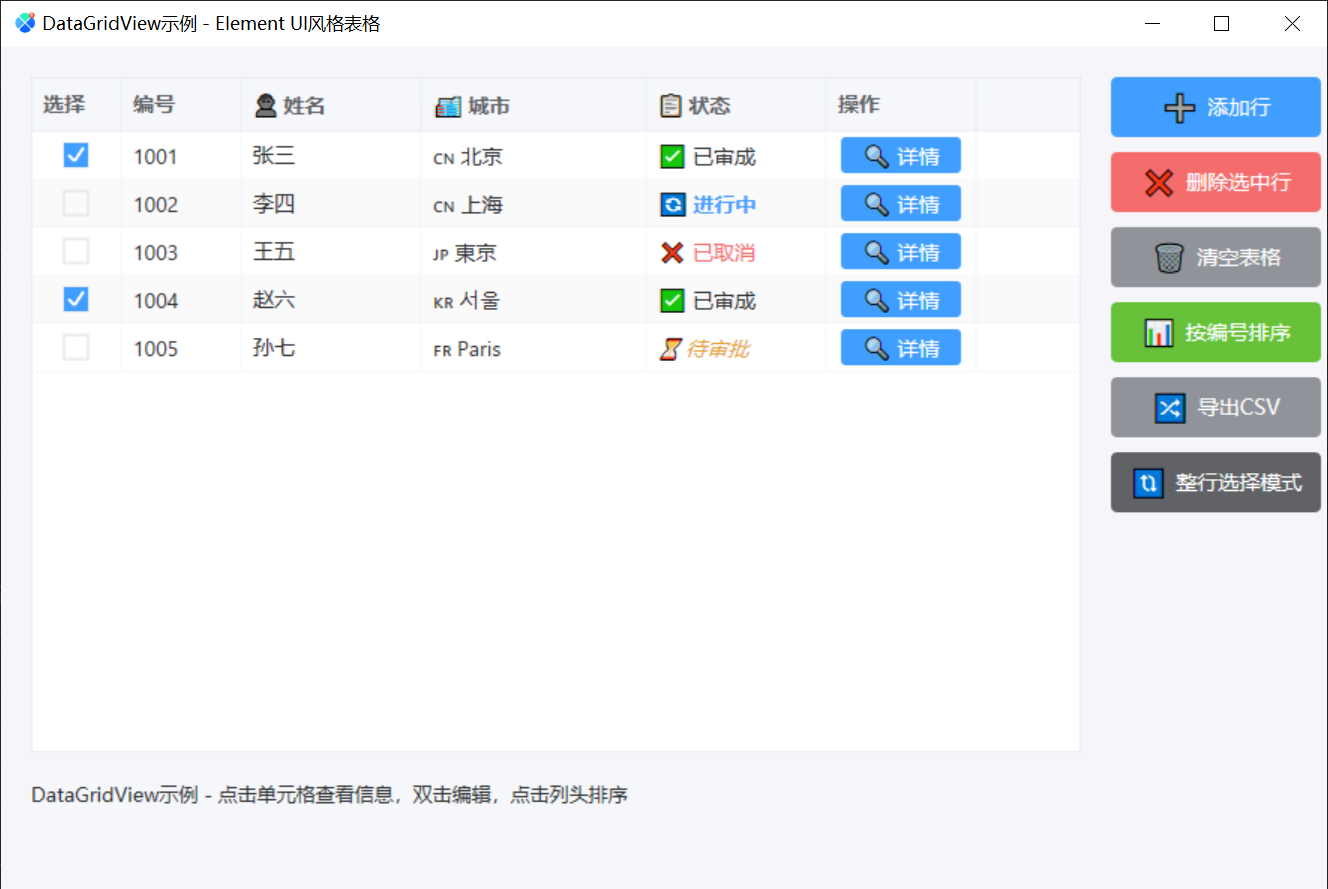Click the hourglass icon beside 待审批
The width and height of the screenshot is (1328, 889).
(x=671, y=348)
